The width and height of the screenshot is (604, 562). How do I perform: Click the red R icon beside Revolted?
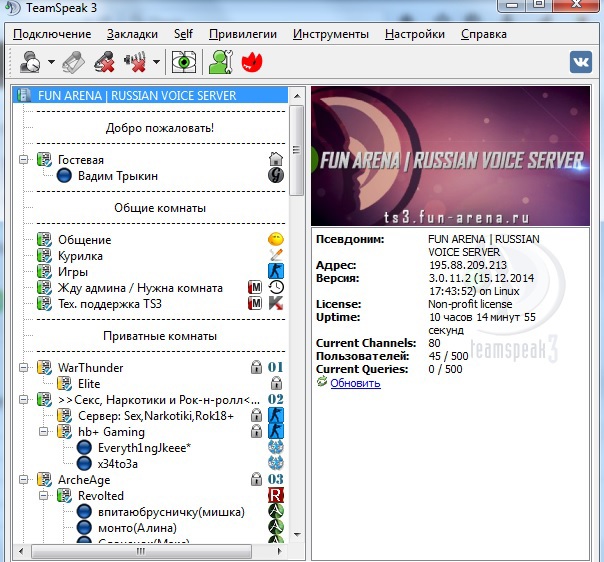pyautogui.click(x=276, y=495)
